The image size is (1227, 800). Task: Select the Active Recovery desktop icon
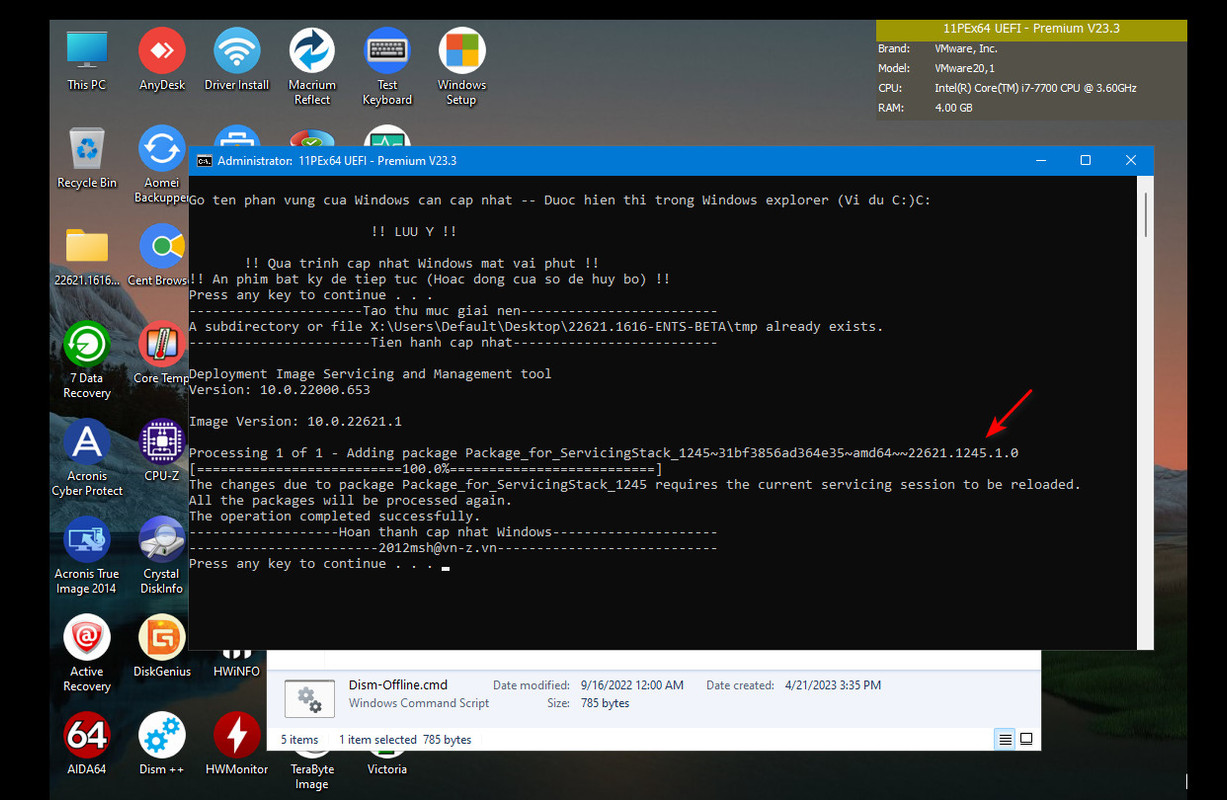[87, 654]
